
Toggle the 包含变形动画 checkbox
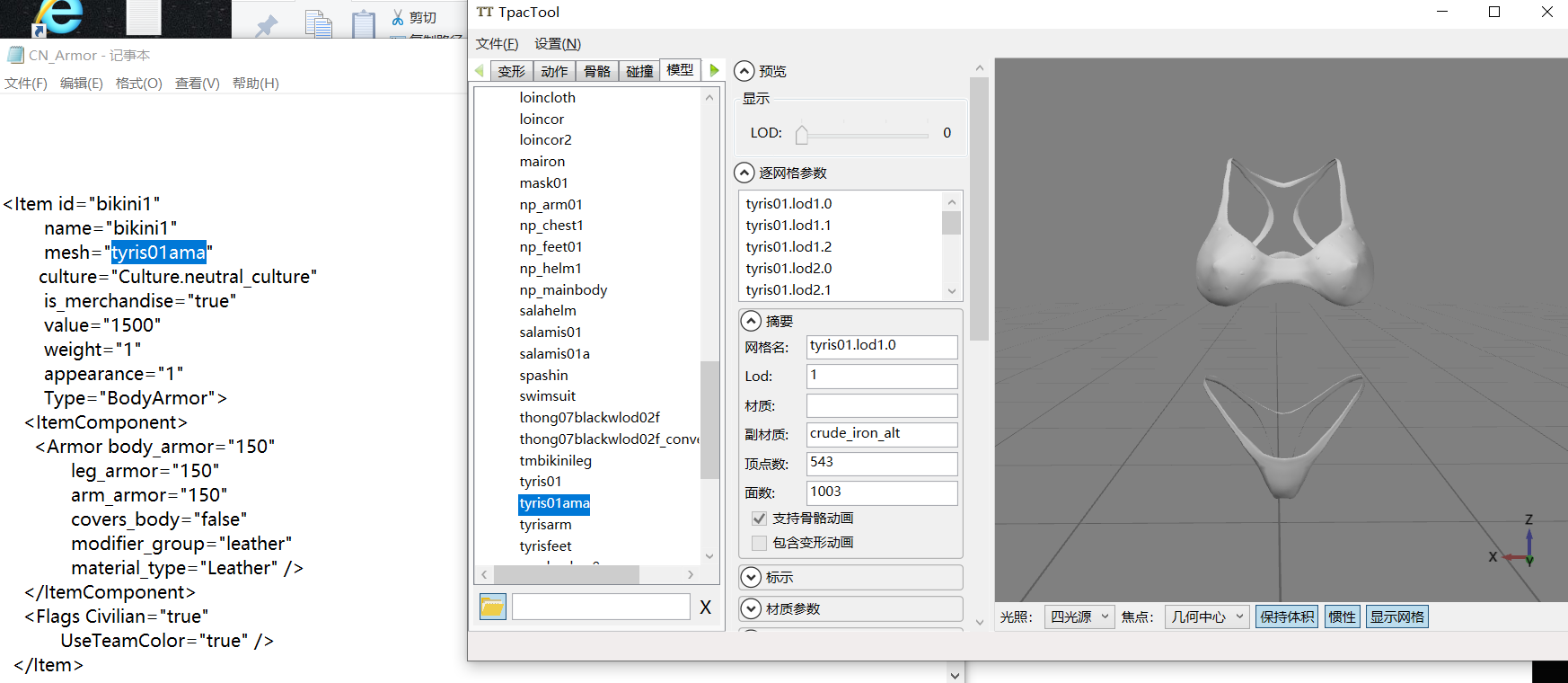(759, 543)
